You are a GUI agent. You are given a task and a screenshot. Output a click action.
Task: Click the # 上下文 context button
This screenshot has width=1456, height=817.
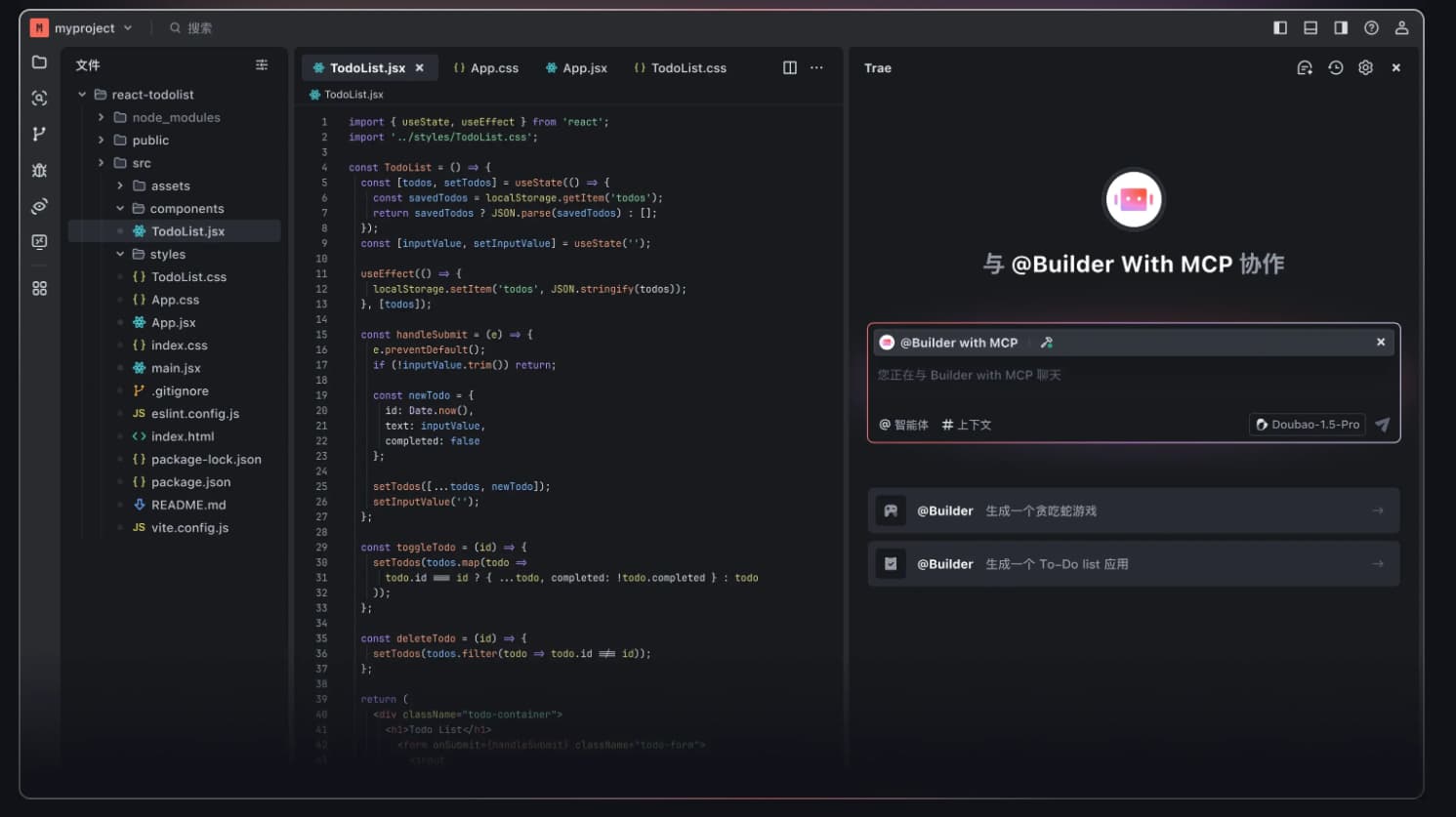(x=966, y=425)
